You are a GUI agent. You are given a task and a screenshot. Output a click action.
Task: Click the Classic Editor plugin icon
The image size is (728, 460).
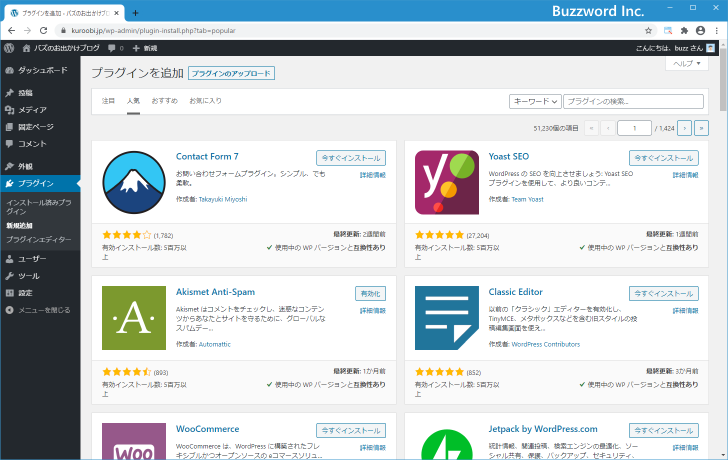pos(446,318)
